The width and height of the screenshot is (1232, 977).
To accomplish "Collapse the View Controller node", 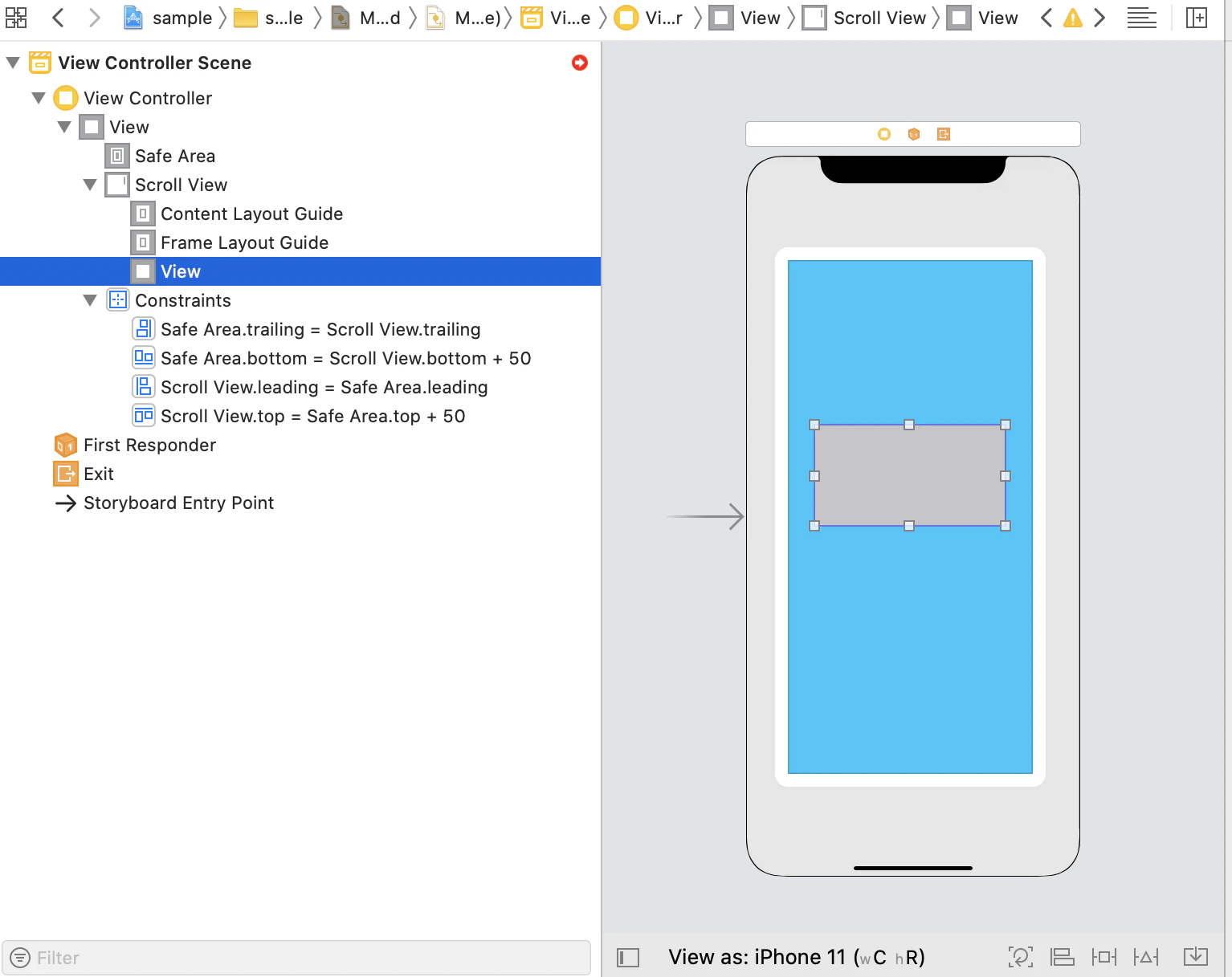I will coord(39,98).
